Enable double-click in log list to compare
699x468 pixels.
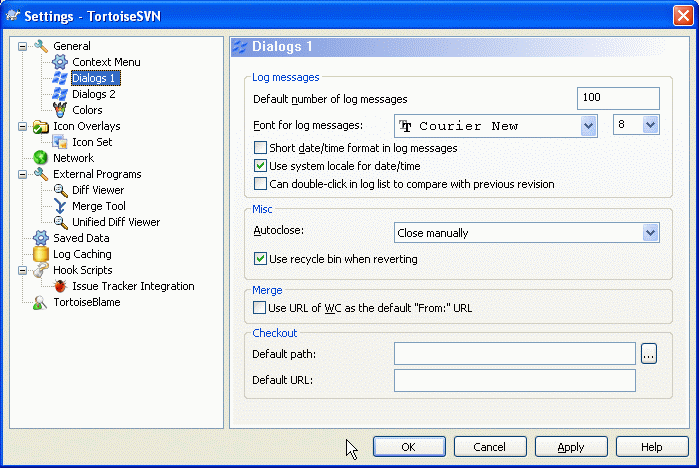260,184
